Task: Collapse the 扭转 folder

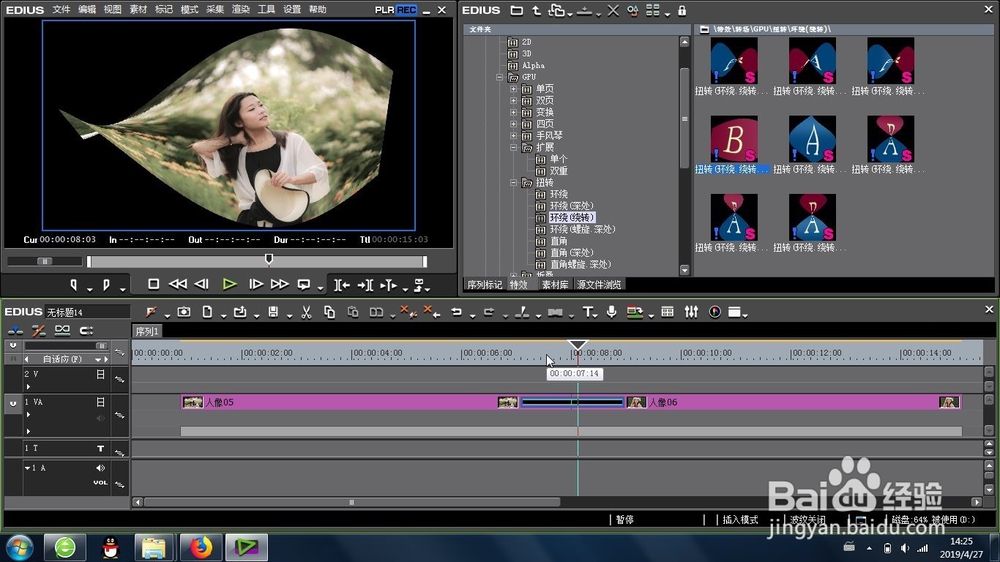Action: click(513, 182)
